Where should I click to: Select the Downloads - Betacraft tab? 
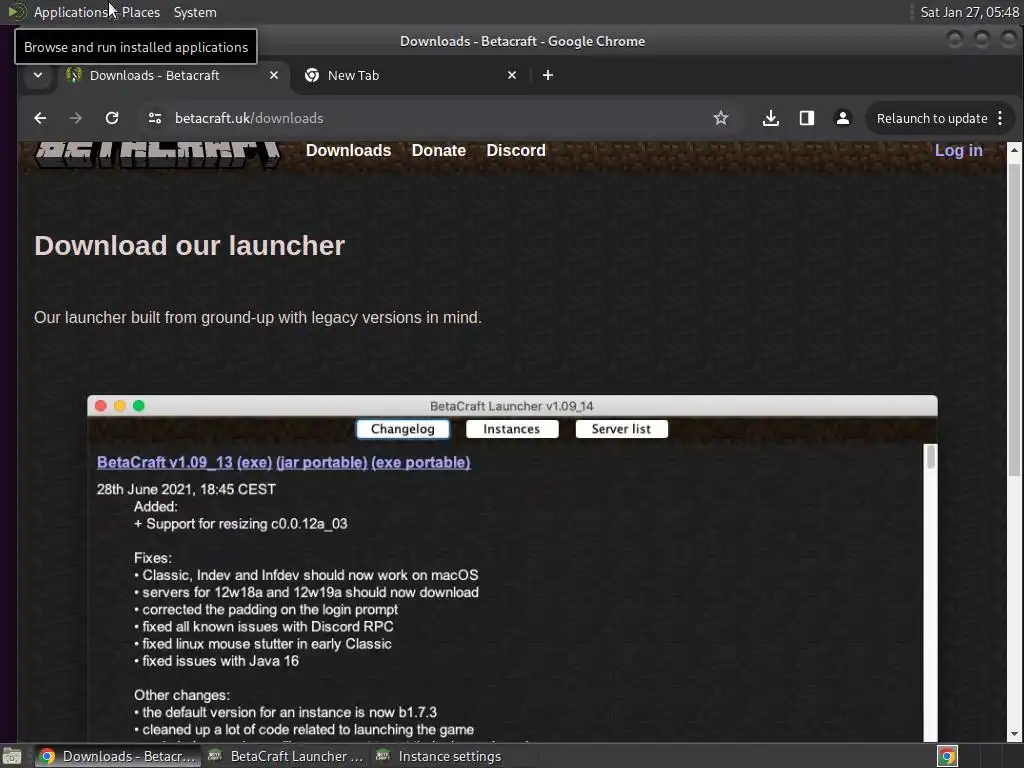click(x=173, y=75)
